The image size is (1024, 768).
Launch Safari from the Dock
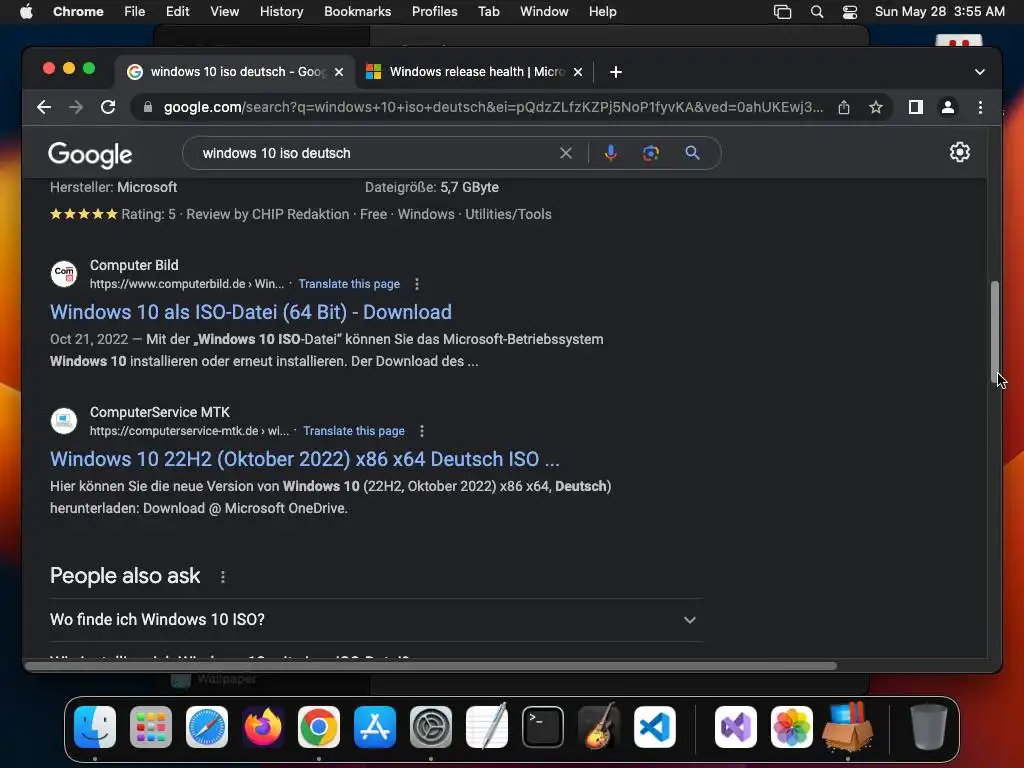click(x=207, y=727)
